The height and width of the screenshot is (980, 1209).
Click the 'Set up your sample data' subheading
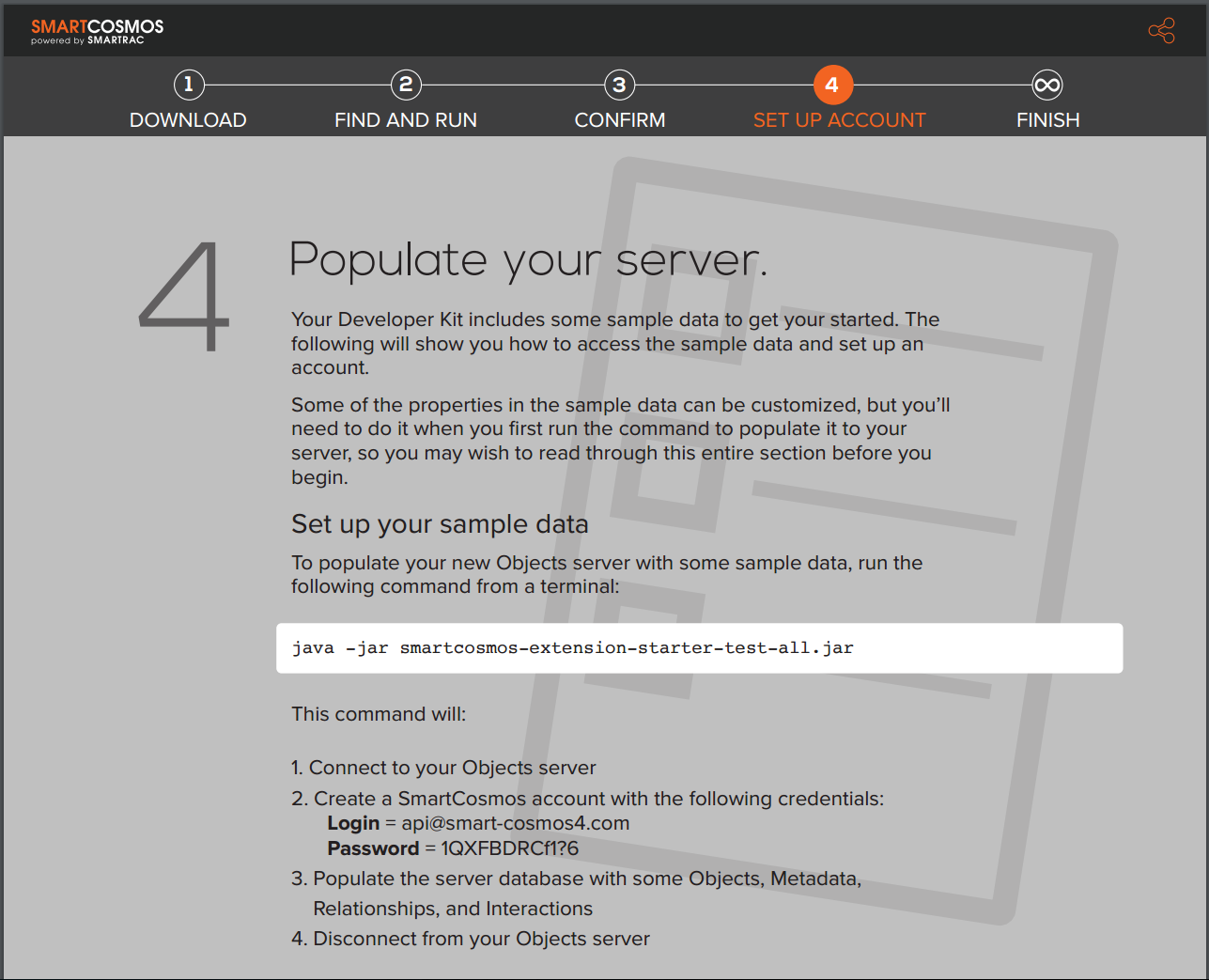point(440,524)
